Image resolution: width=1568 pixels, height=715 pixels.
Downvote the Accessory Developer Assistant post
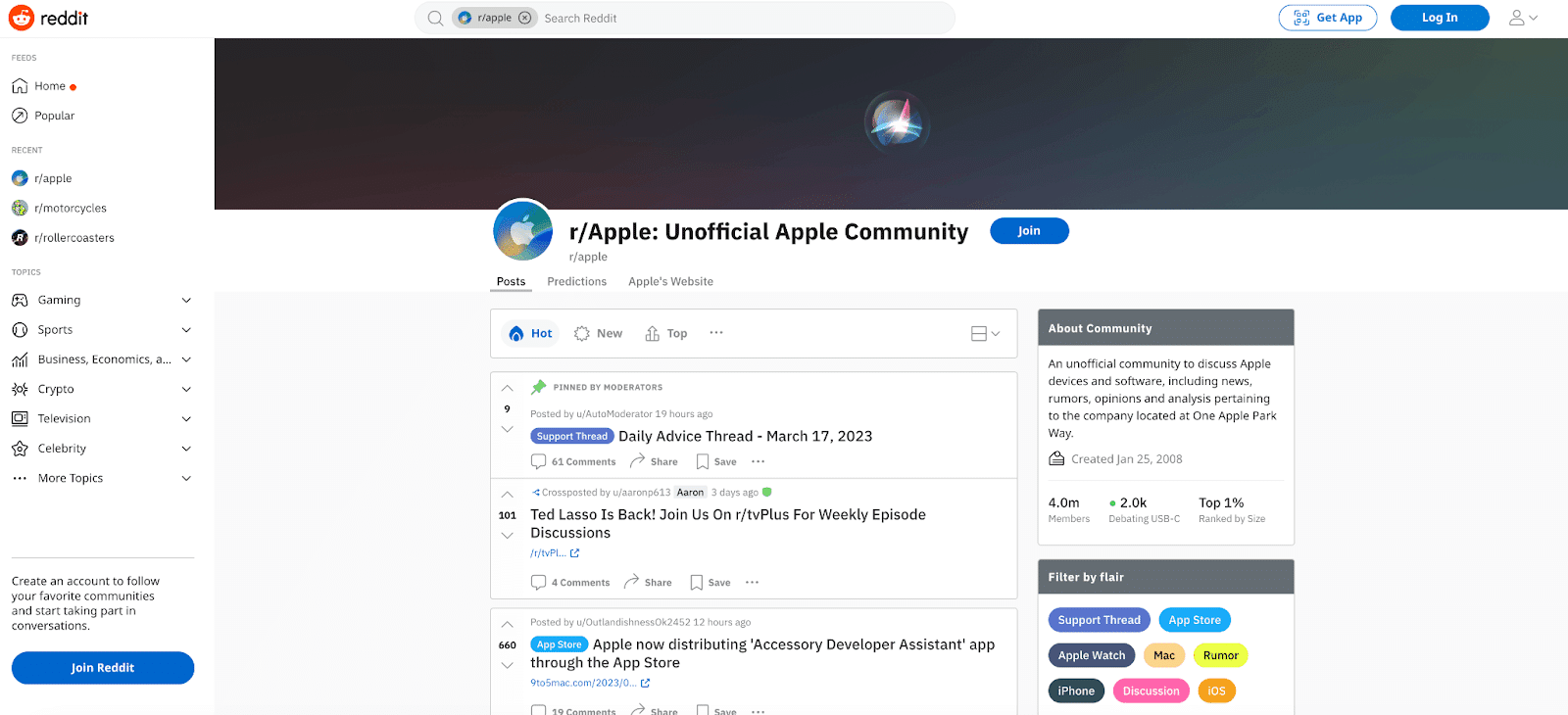[x=507, y=665]
